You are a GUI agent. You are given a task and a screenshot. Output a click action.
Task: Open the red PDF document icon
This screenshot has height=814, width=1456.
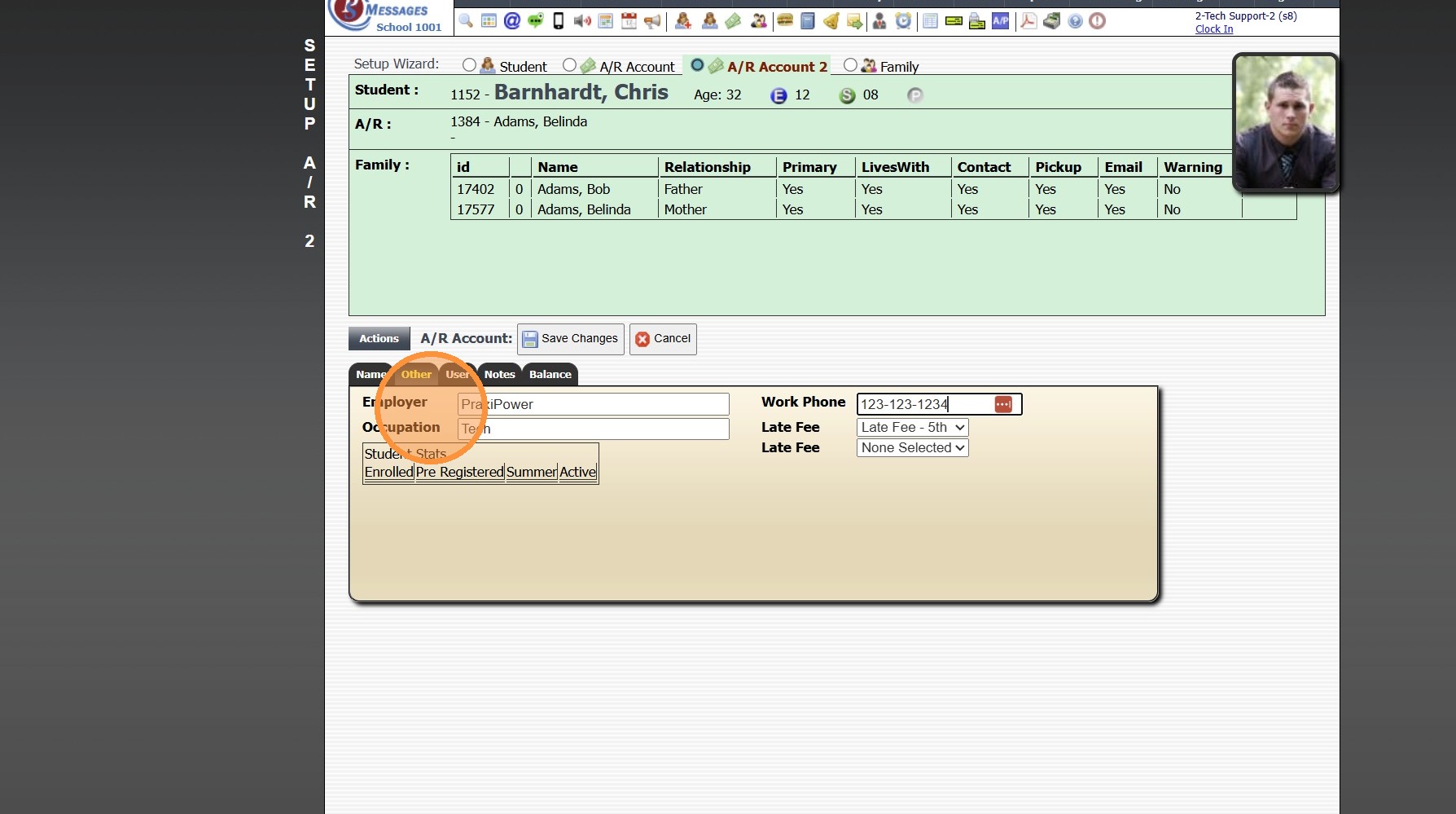[1028, 21]
